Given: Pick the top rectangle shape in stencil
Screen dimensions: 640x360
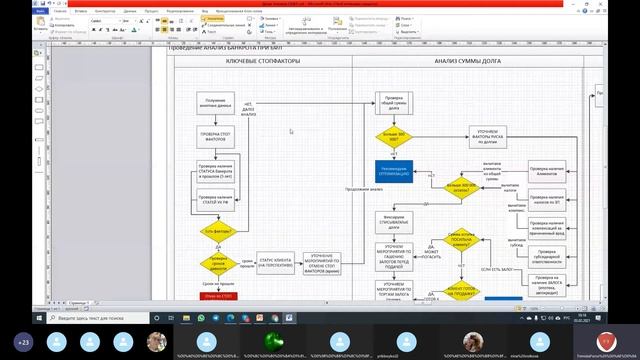Looking at the screenshot, I should 39,67.
